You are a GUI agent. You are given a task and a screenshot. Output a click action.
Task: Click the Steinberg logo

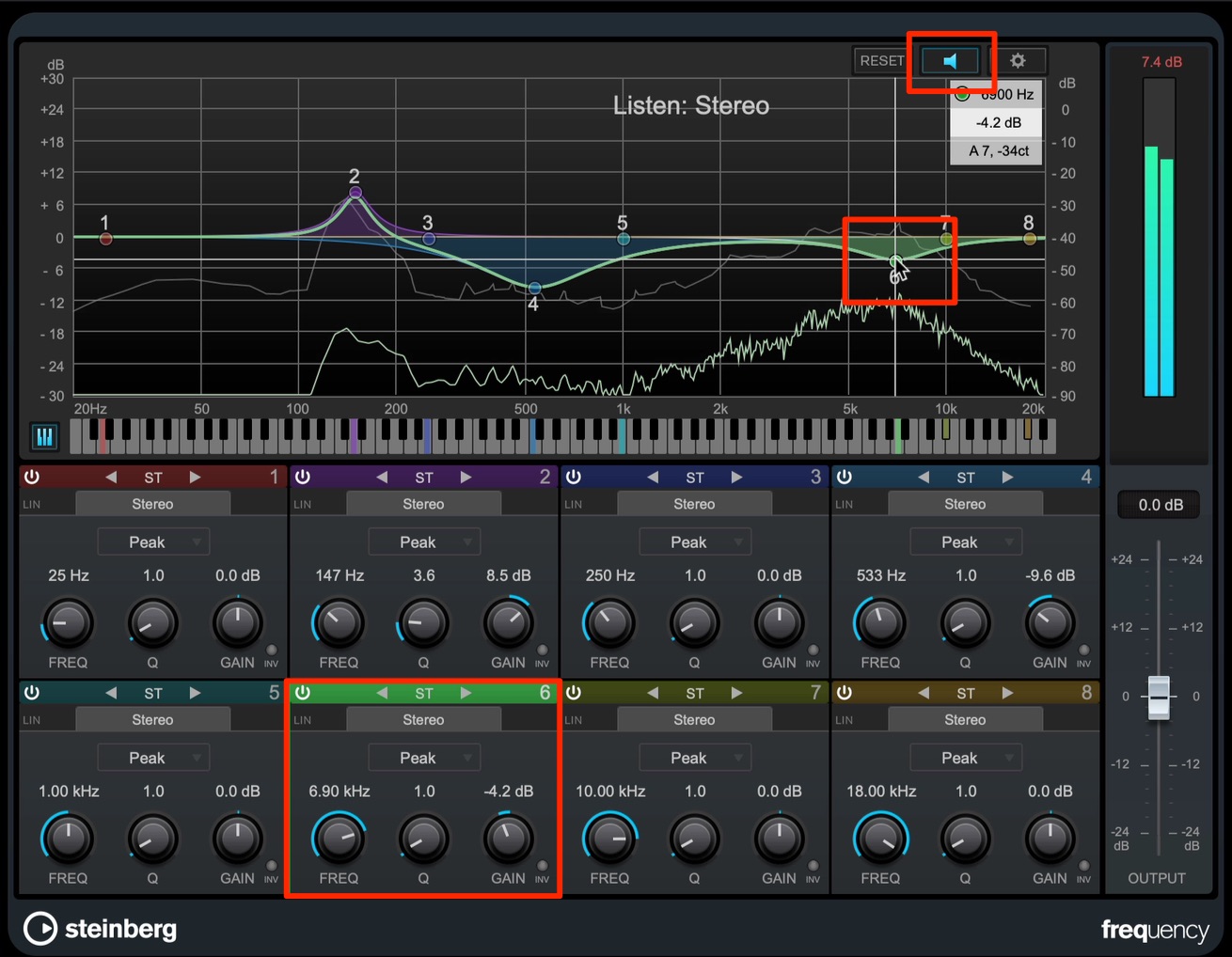101,929
